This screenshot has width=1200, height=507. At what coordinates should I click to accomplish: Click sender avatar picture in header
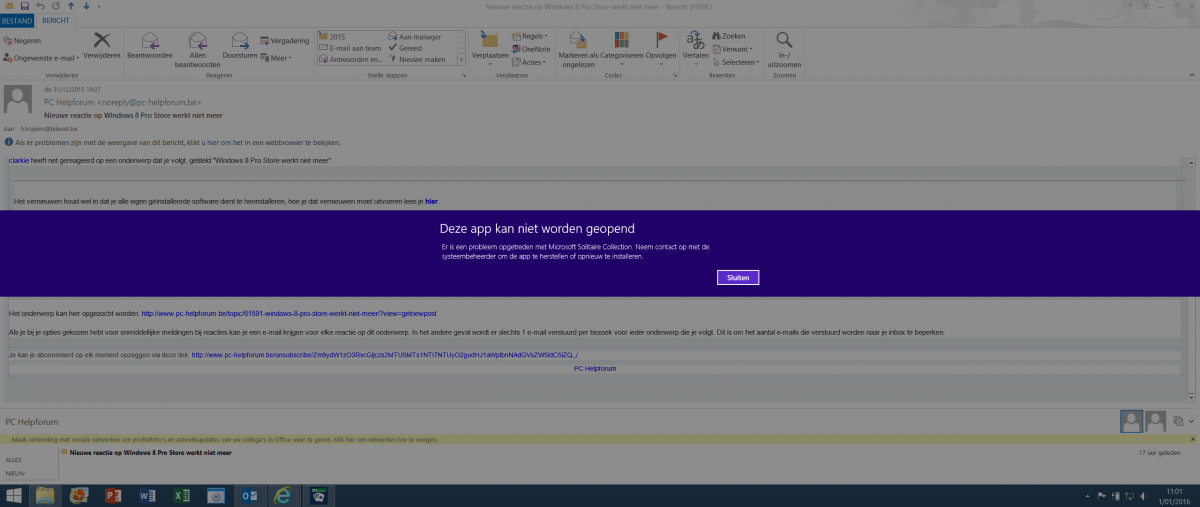20,101
